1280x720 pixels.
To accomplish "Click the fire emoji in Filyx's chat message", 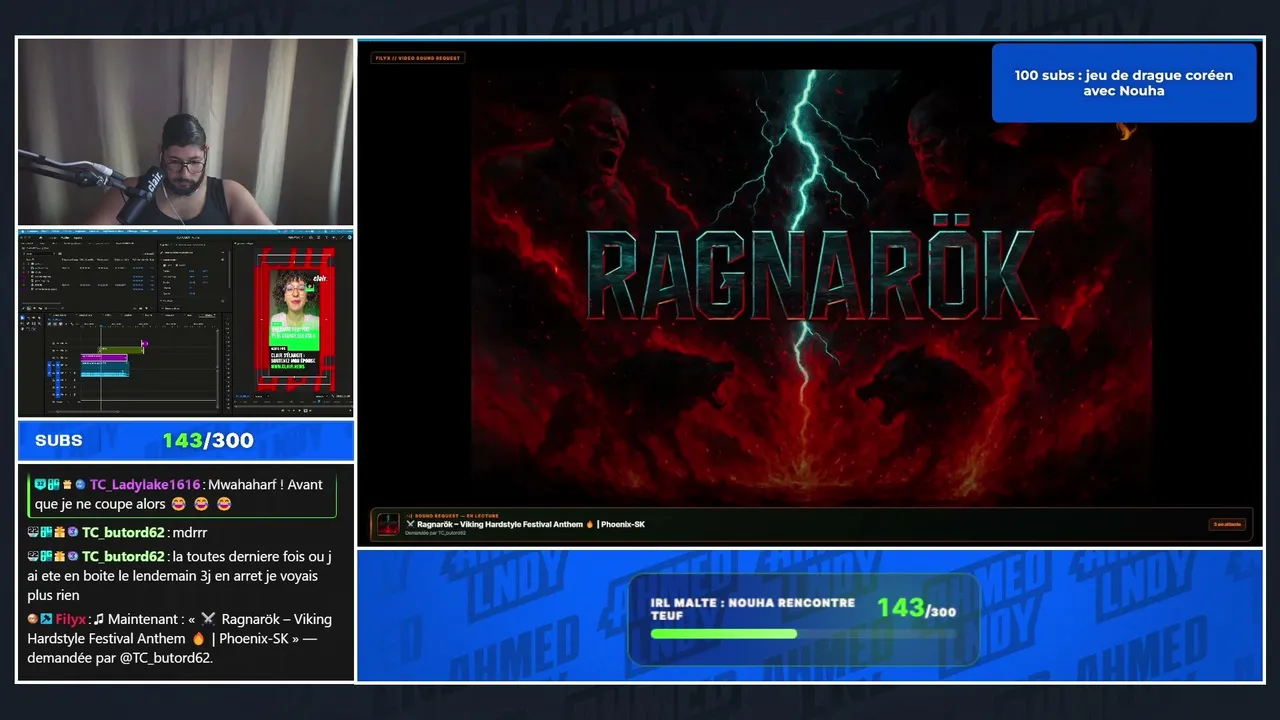I will pyautogui.click(x=198, y=639).
